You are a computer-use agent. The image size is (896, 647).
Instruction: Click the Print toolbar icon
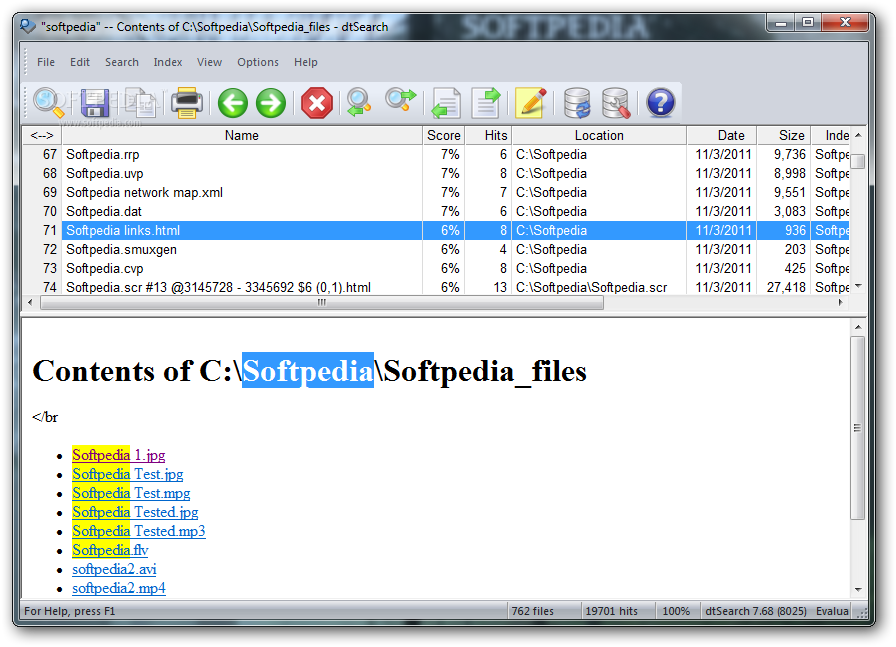pyautogui.click(x=187, y=103)
